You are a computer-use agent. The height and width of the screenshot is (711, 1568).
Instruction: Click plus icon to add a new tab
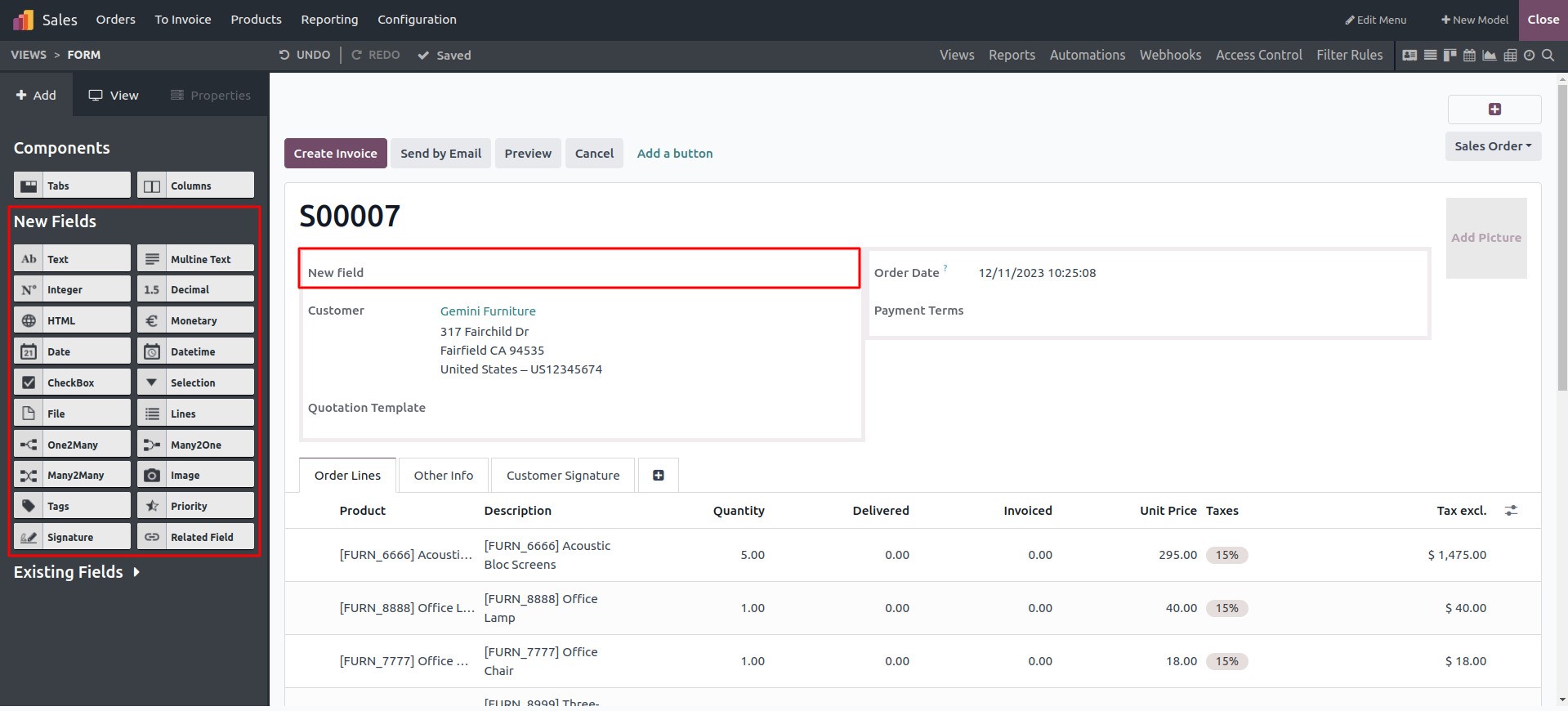[x=659, y=475]
